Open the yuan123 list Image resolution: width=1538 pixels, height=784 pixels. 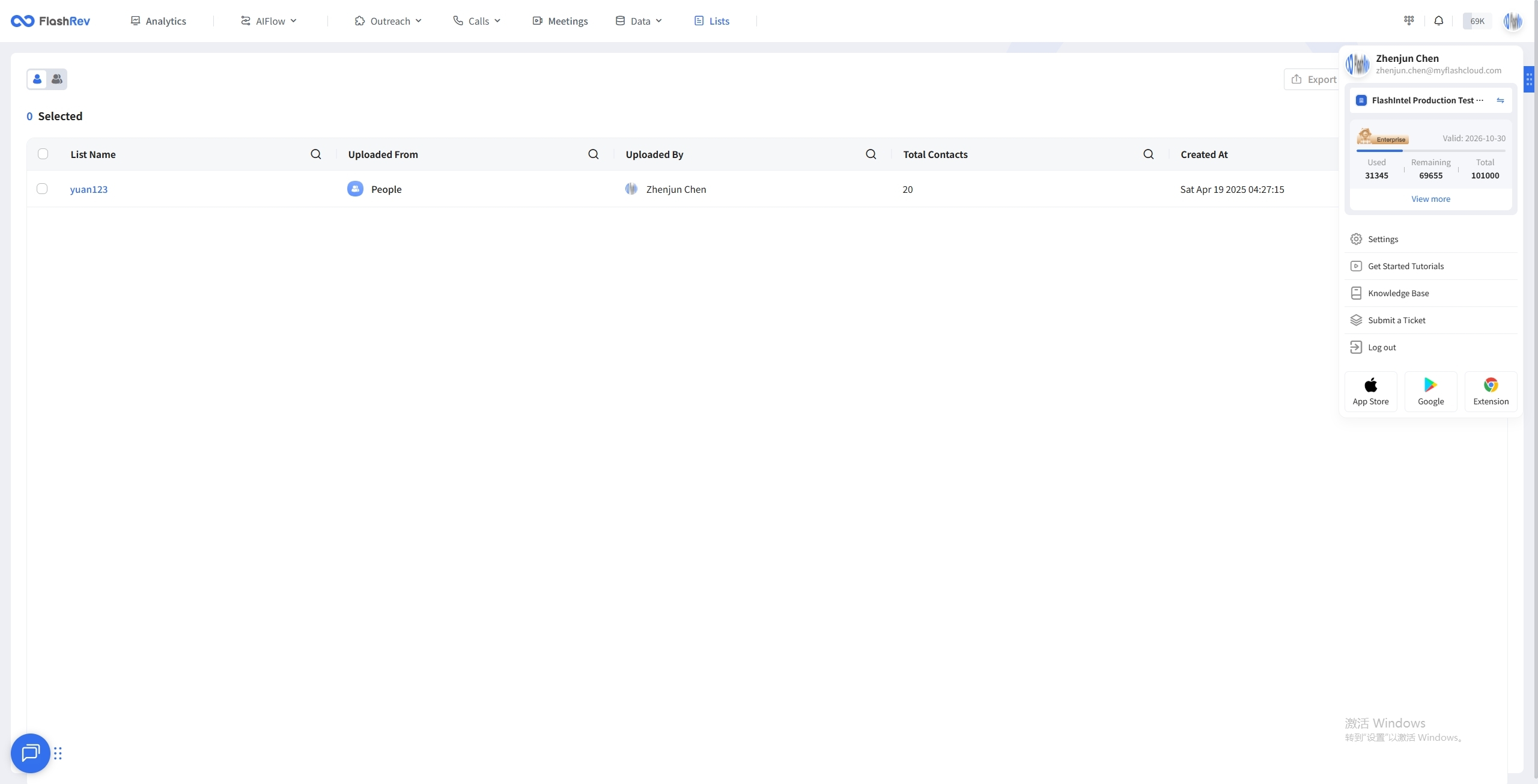point(89,189)
